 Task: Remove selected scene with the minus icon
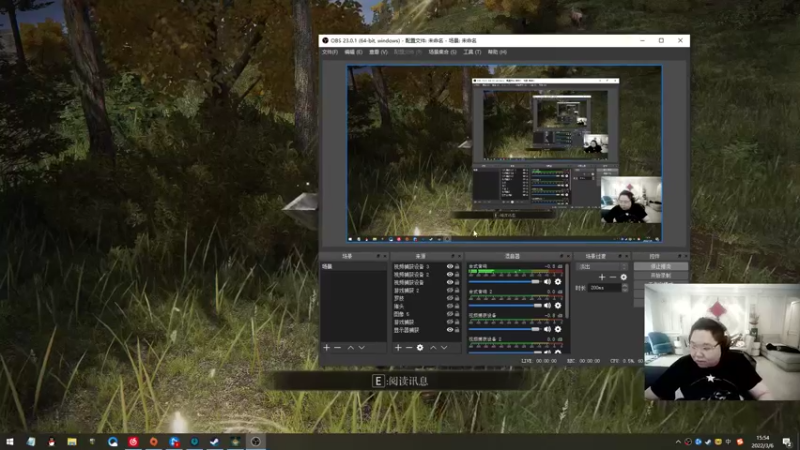(337, 347)
